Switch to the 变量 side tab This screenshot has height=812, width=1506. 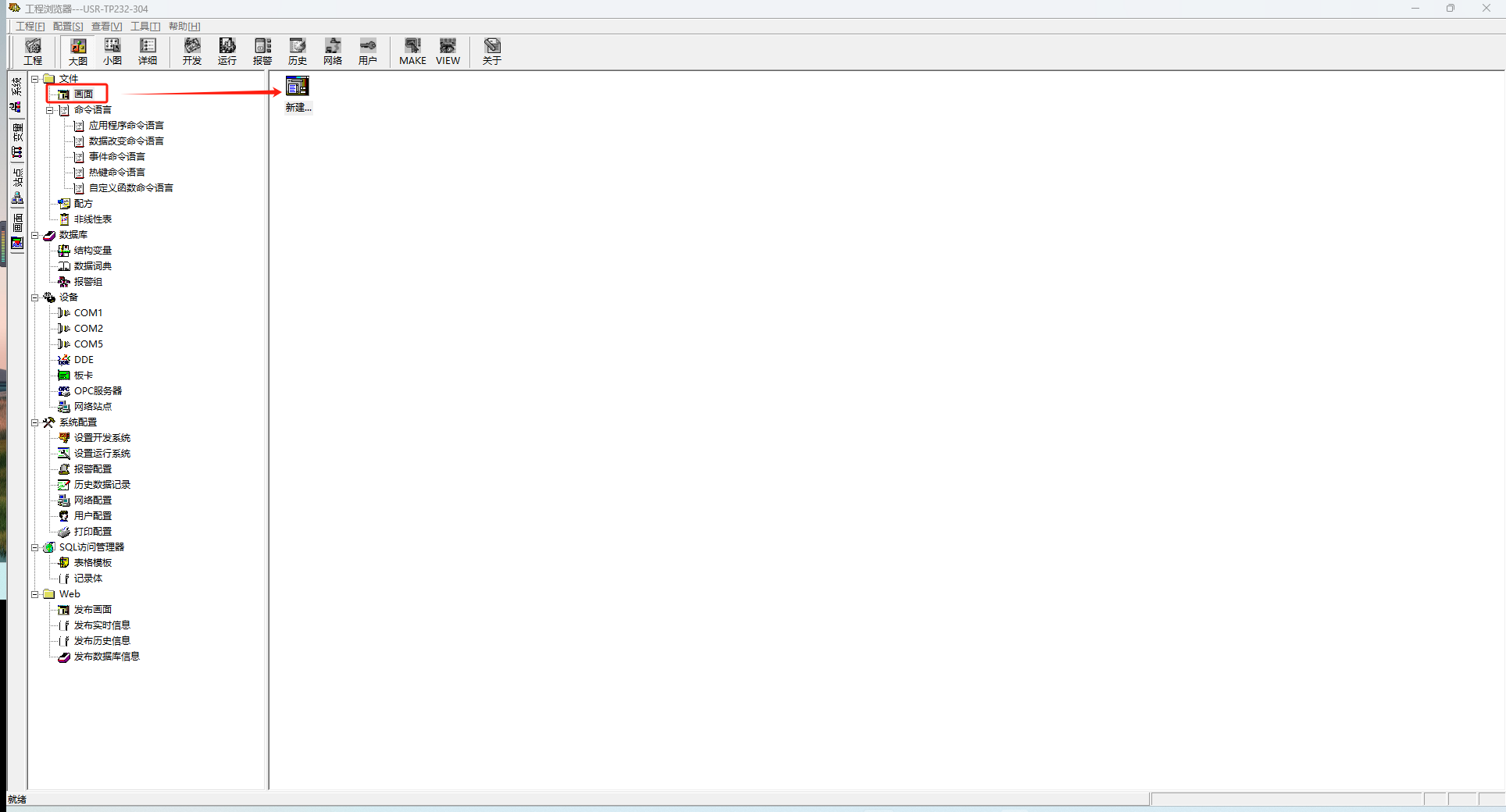coord(16,141)
